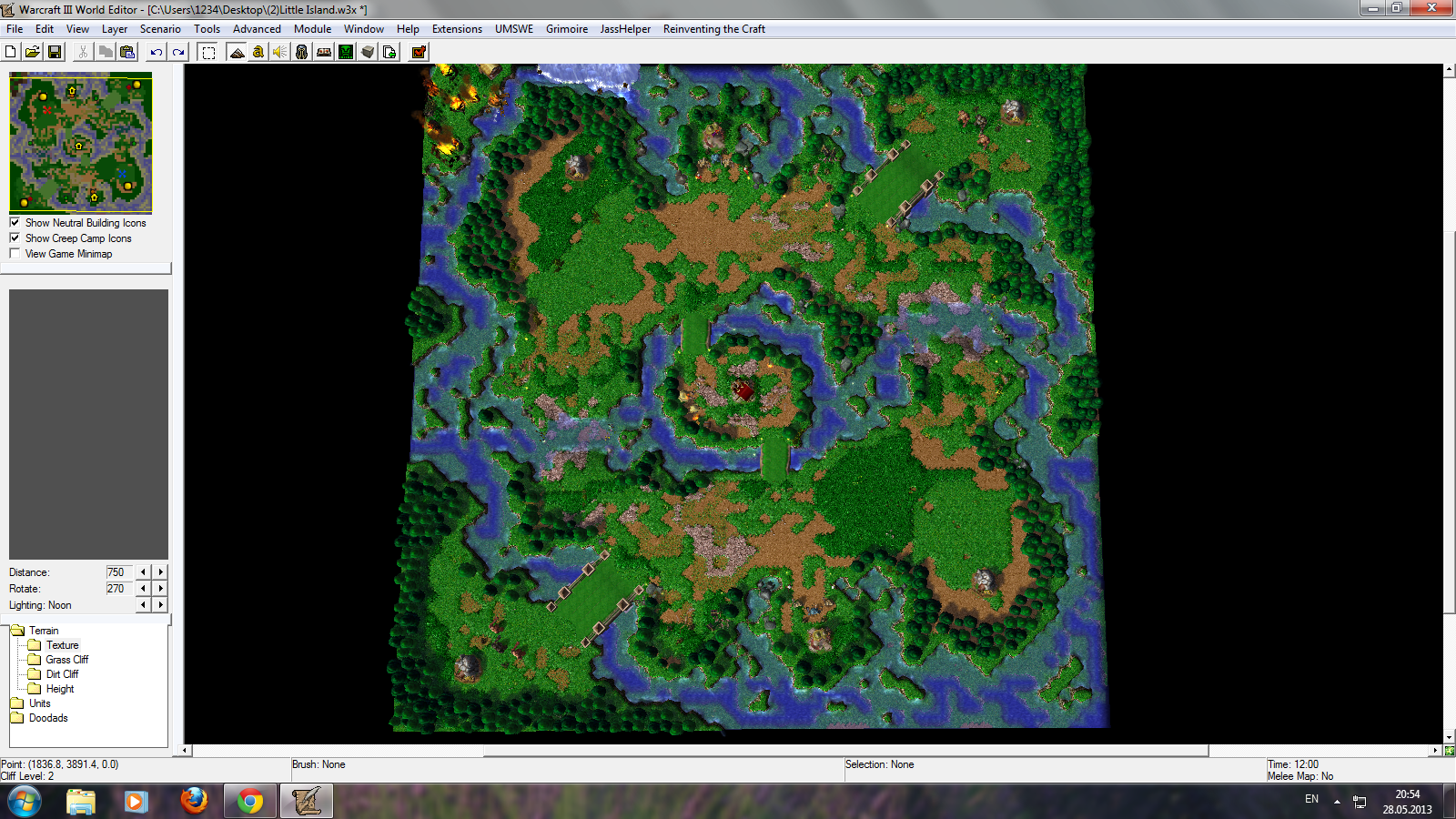Open the Tools menu
The width and height of the screenshot is (1456, 819).
[x=207, y=29]
